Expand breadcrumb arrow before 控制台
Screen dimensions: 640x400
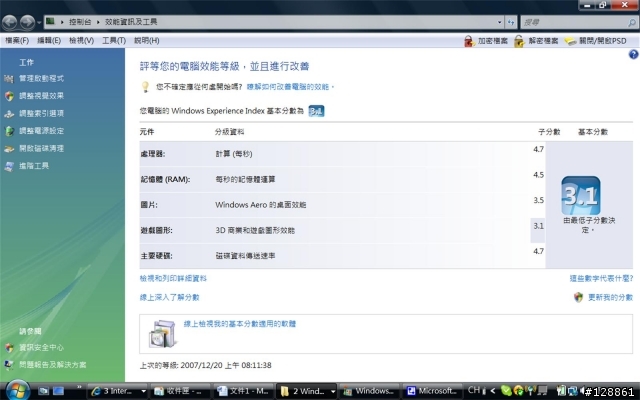click(x=62, y=22)
